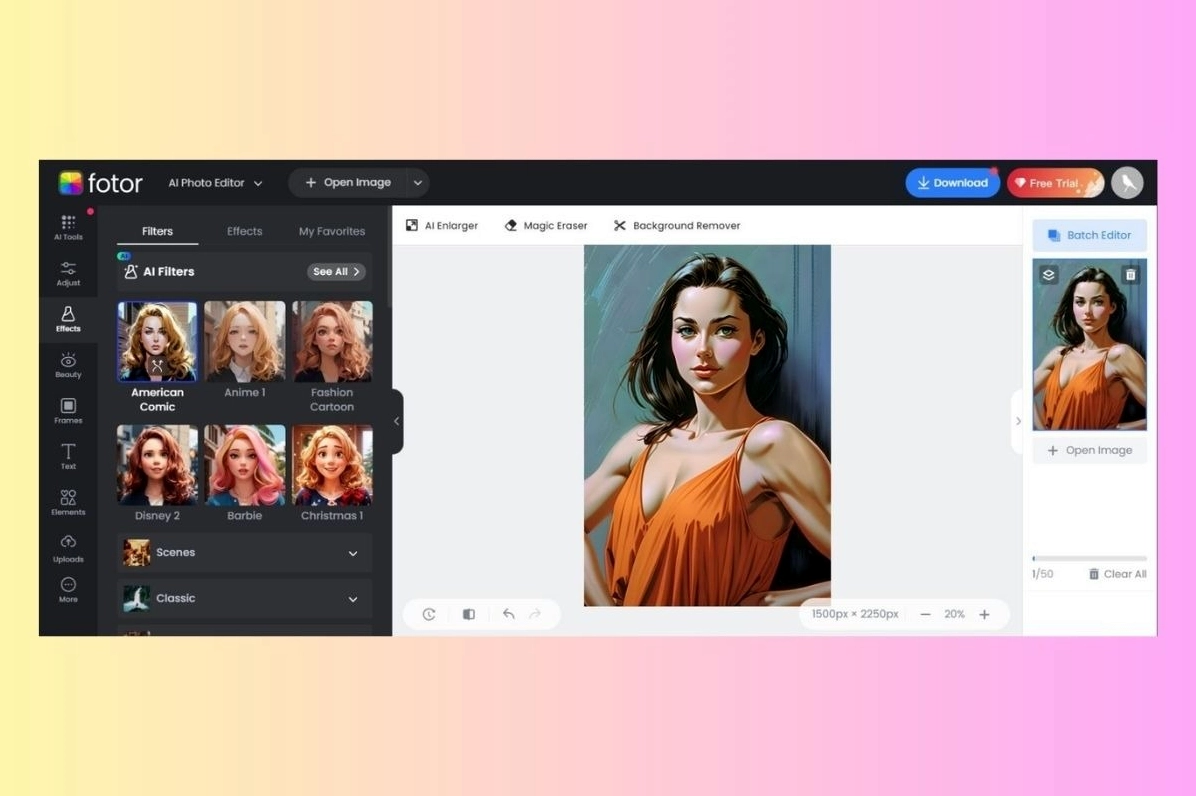
Task: Expand the Classic filter category
Action: [245, 599]
